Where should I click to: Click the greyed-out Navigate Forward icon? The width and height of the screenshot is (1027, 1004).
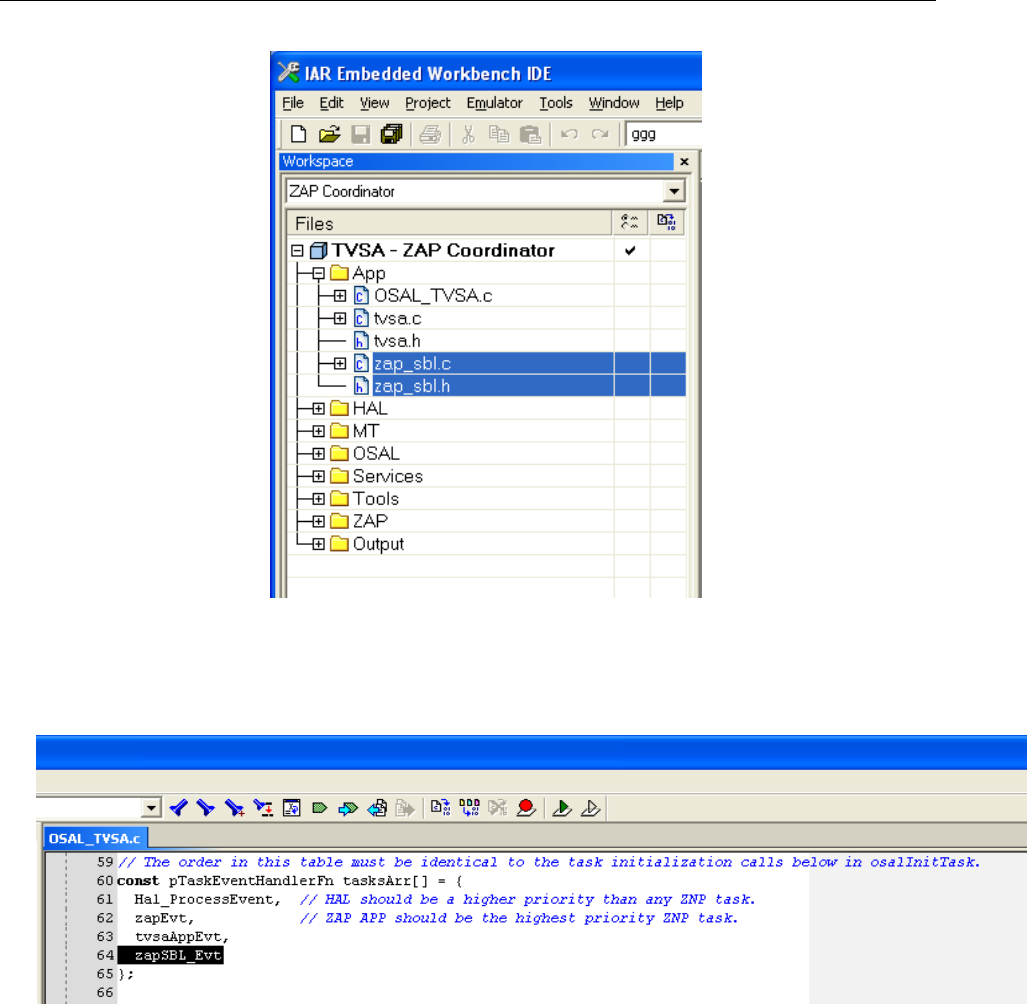[x=405, y=808]
